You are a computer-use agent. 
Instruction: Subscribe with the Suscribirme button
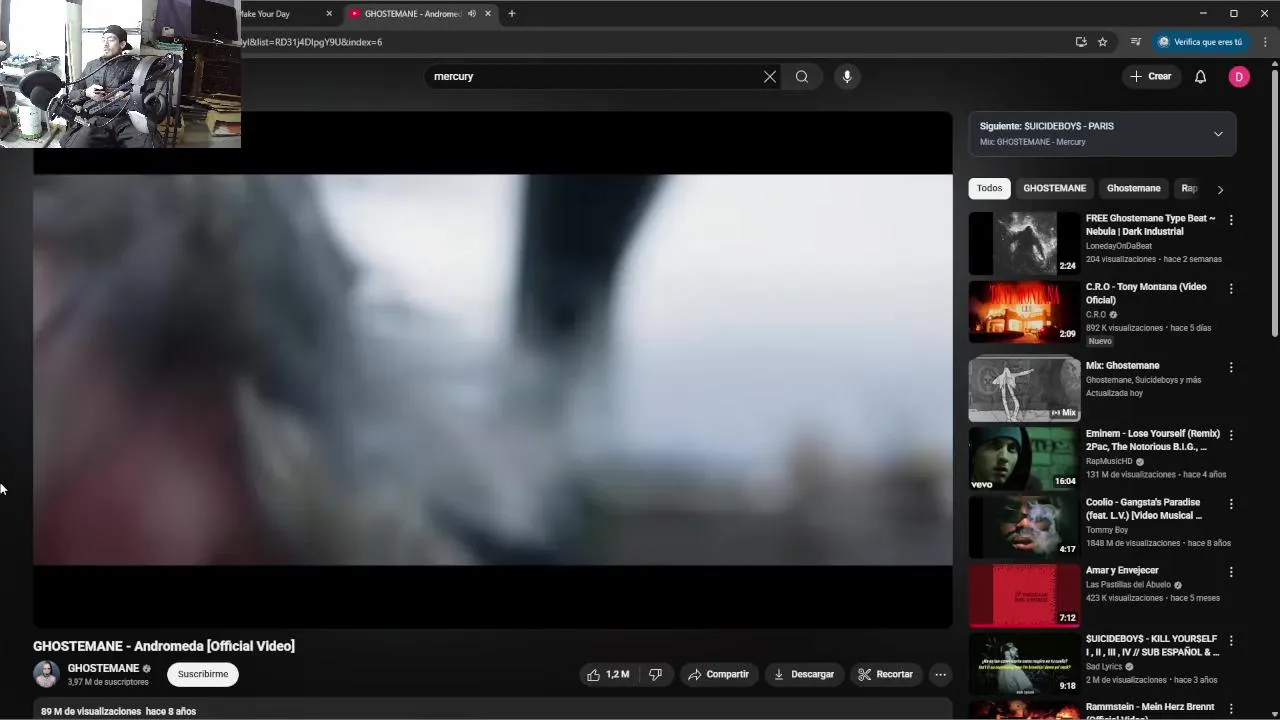(203, 674)
